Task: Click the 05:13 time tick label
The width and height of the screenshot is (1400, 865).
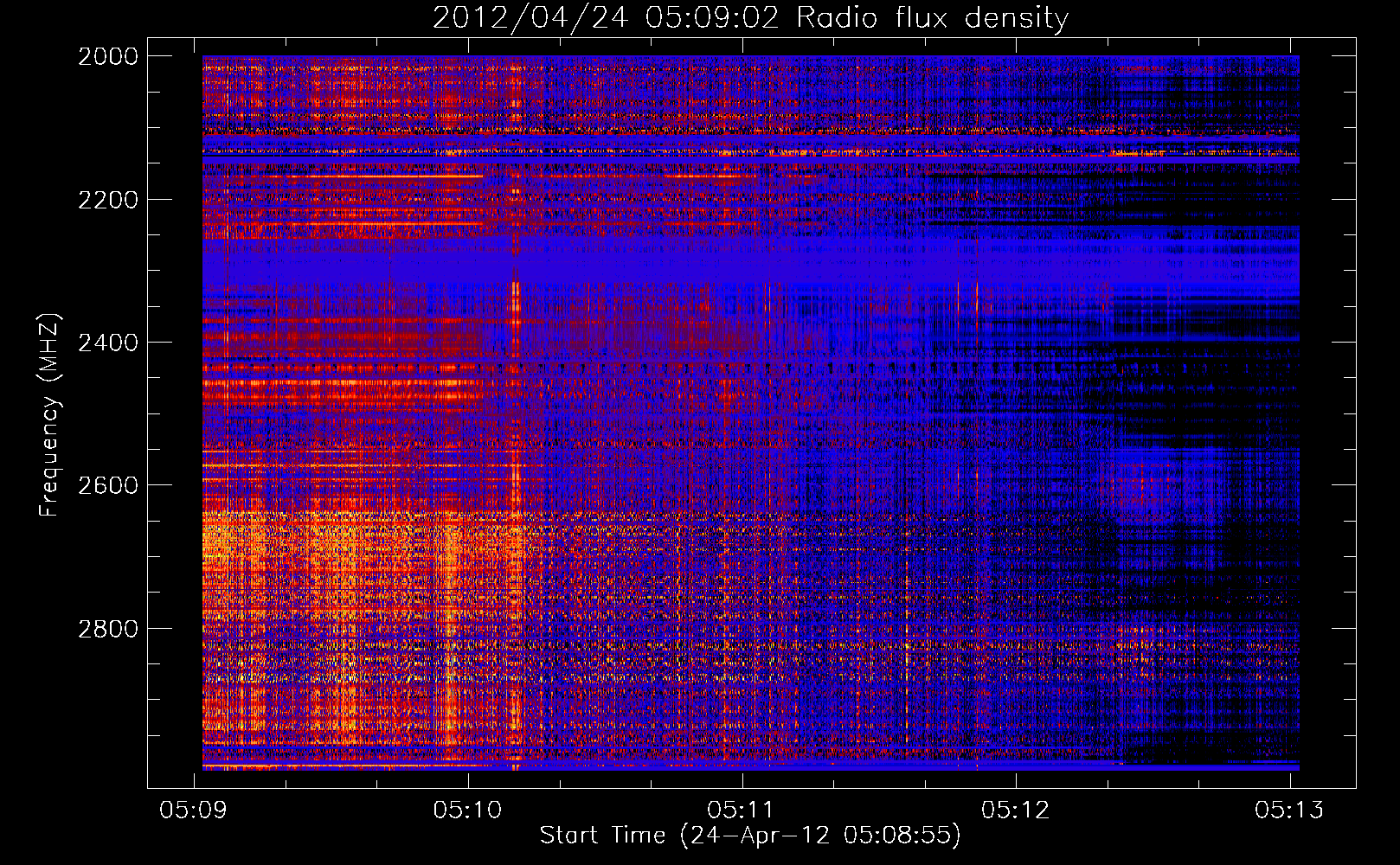Action: click(x=1289, y=810)
